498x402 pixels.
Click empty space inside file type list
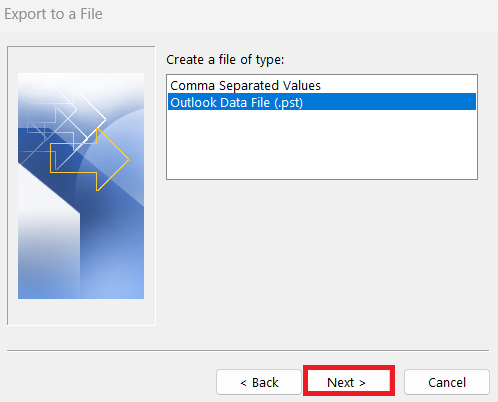pos(322,144)
